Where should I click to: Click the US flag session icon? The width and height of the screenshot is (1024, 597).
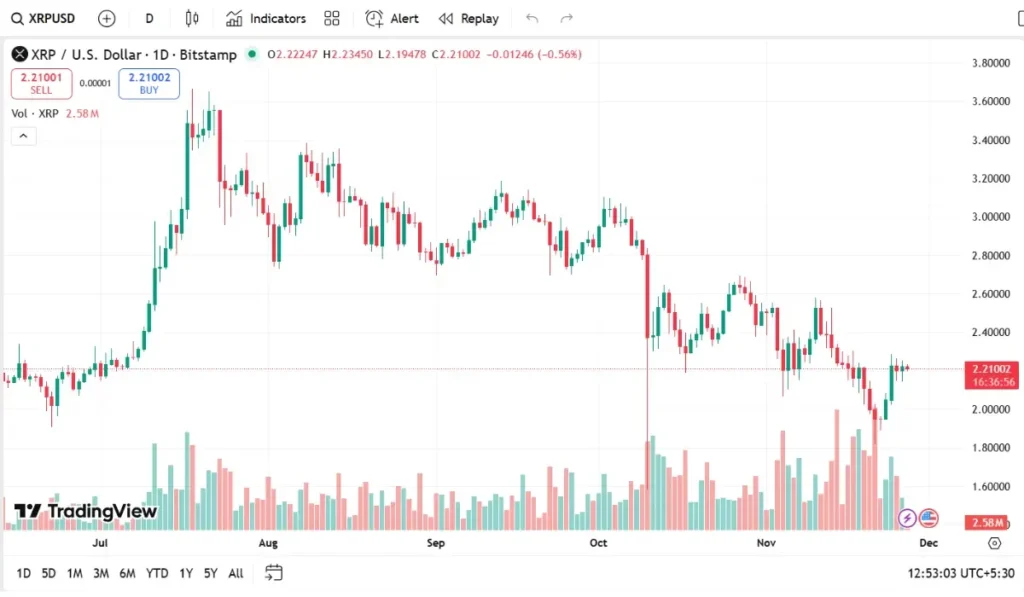point(932,517)
